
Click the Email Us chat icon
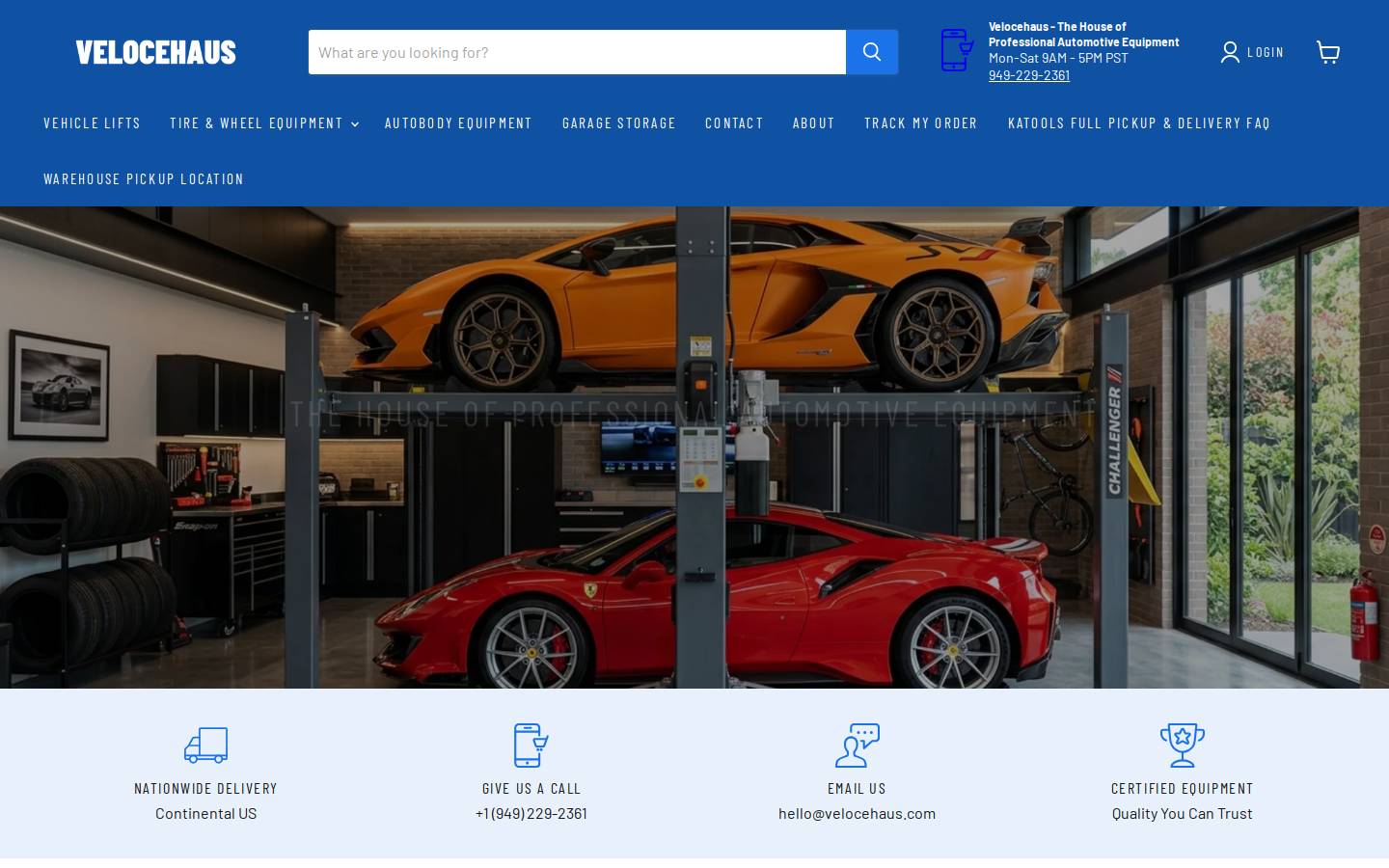[x=857, y=745]
